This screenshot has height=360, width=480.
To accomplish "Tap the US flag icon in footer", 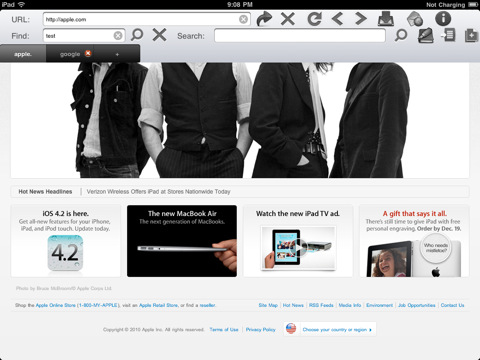I will [x=291, y=329].
